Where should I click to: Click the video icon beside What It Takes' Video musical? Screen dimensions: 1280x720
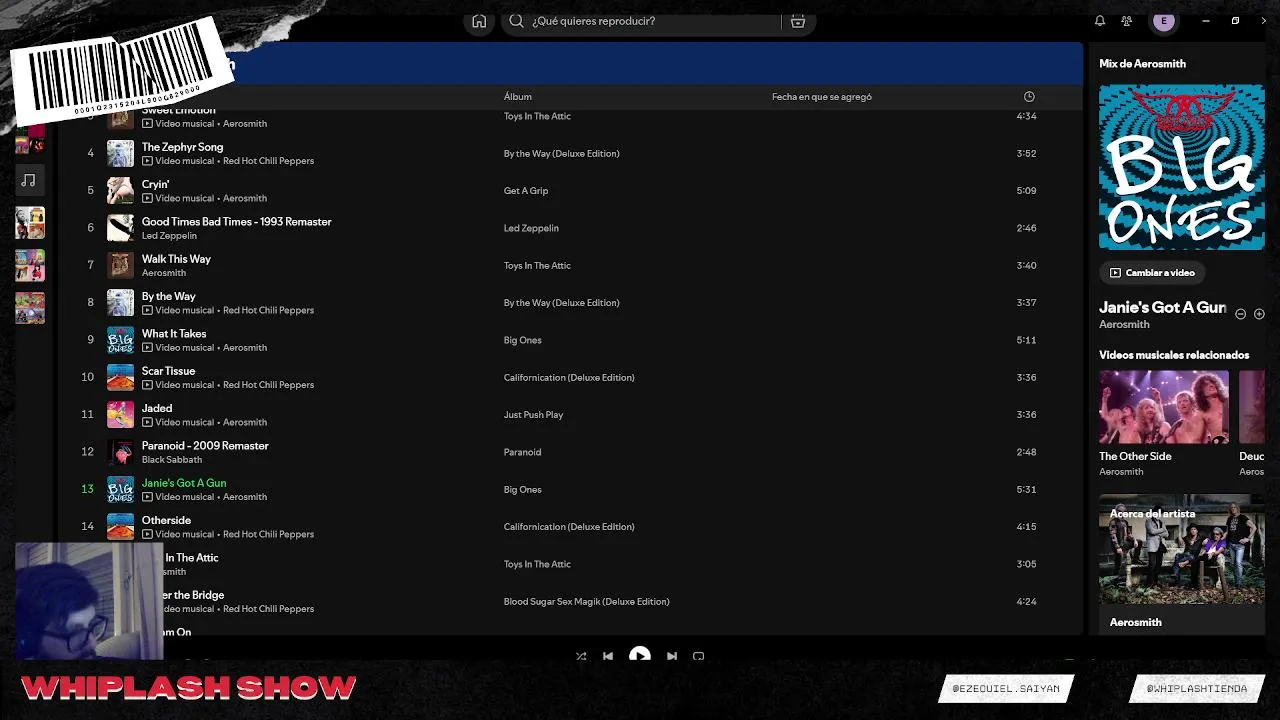[x=147, y=348]
